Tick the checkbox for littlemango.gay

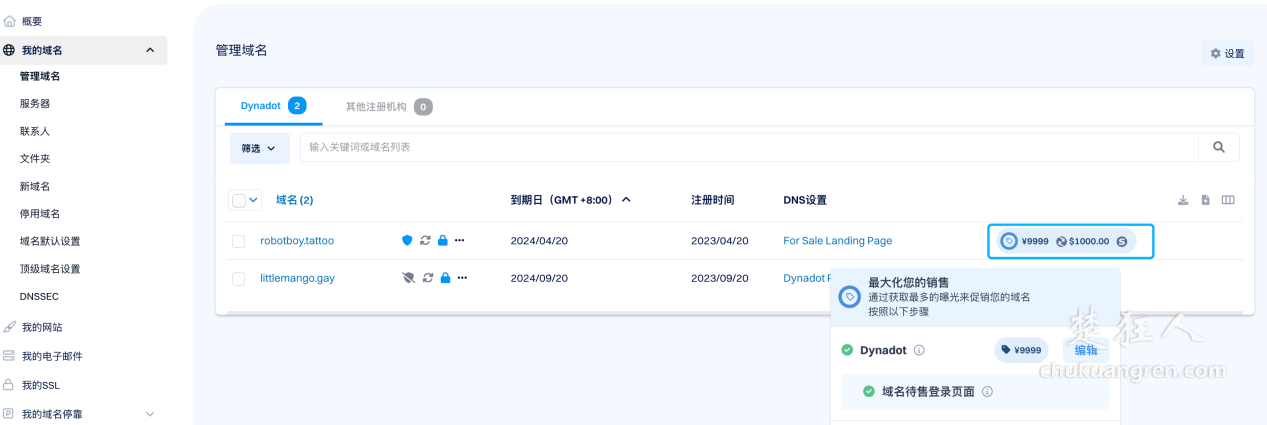point(238,279)
